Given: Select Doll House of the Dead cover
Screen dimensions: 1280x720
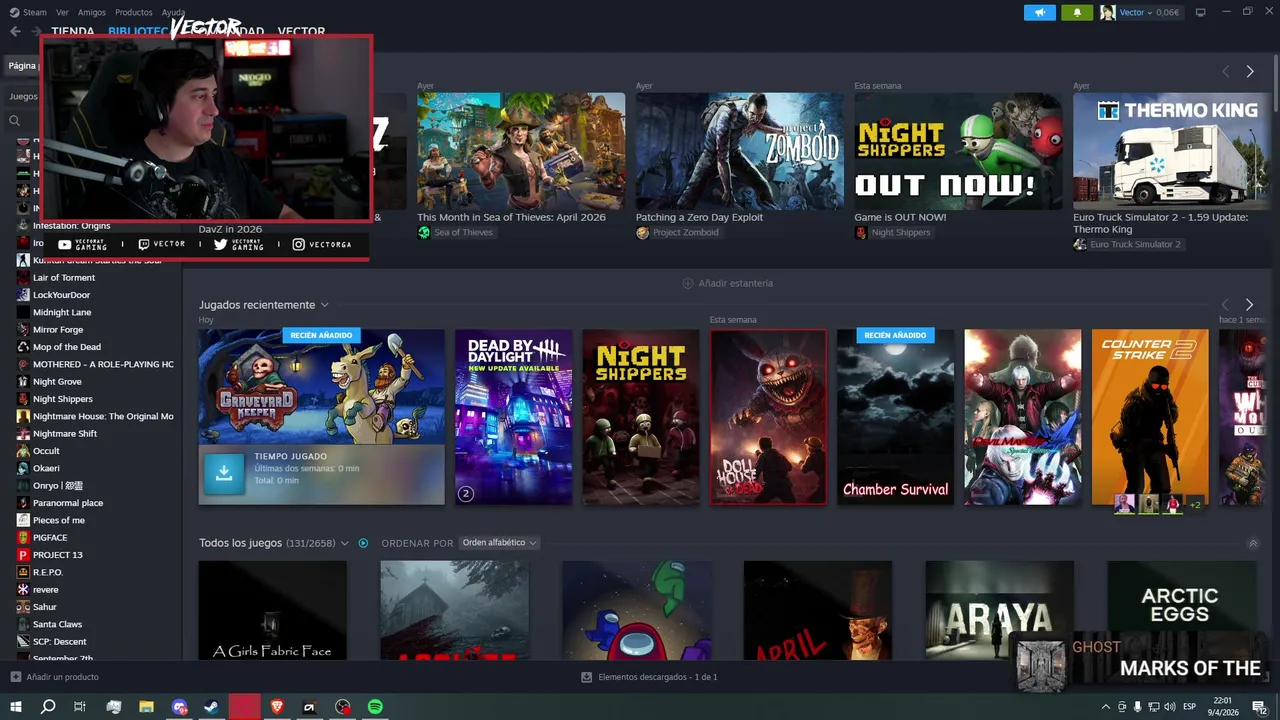Looking at the screenshot, I should (768, 417).
